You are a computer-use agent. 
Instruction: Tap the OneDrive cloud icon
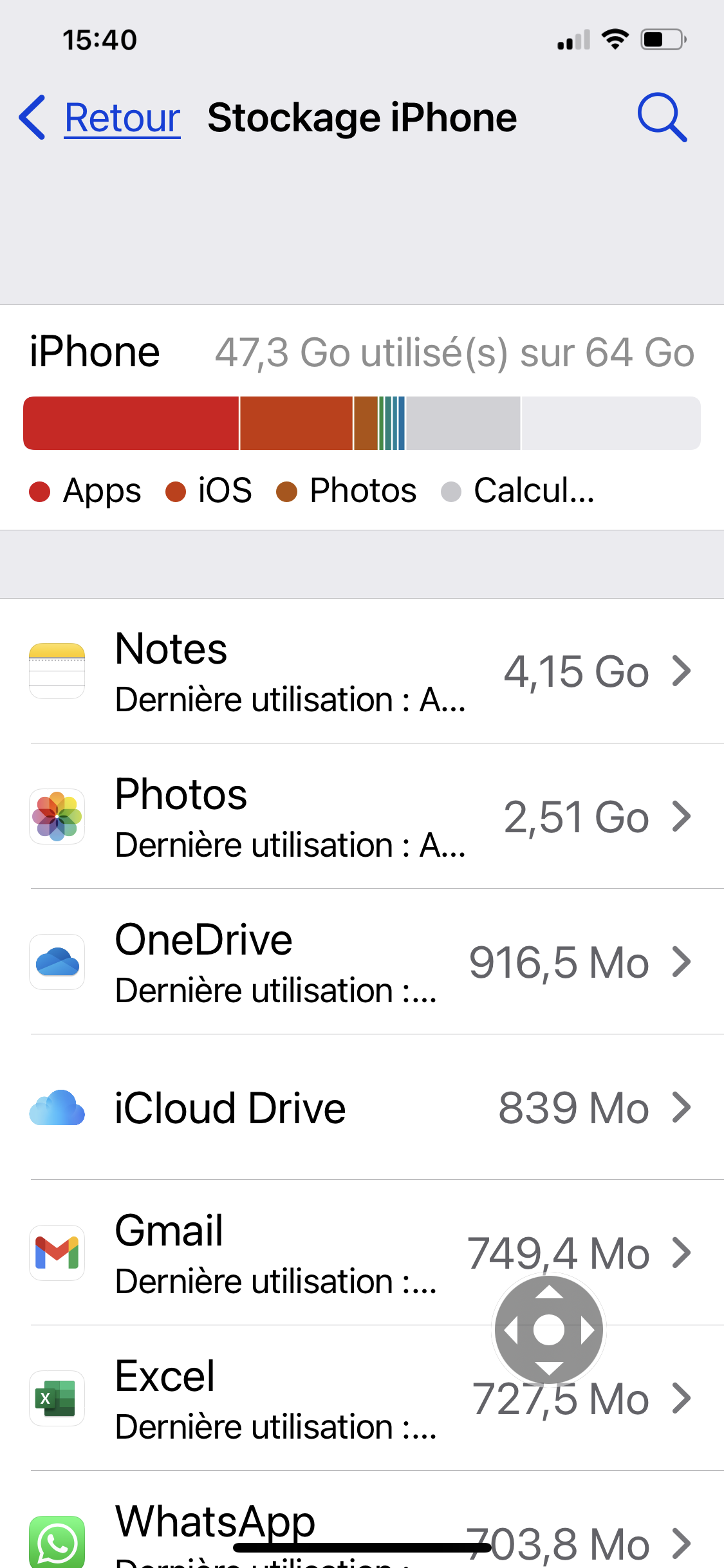click(57, 962)
